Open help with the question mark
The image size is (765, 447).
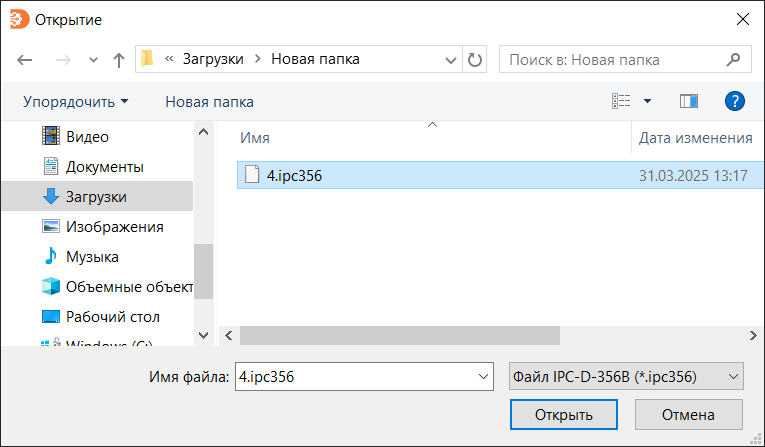734,101
